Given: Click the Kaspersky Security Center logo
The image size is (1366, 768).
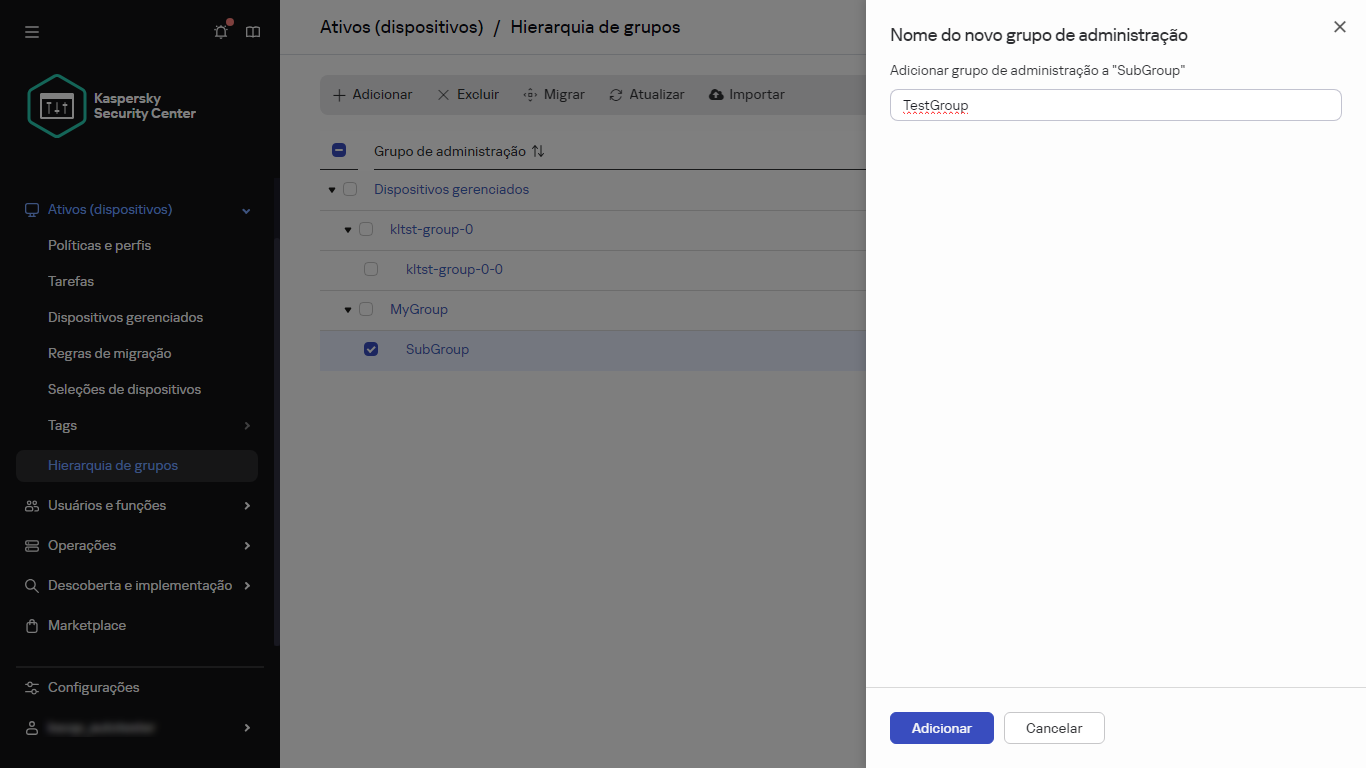Looking at the screenshot, I should click(x=57, y=105).
